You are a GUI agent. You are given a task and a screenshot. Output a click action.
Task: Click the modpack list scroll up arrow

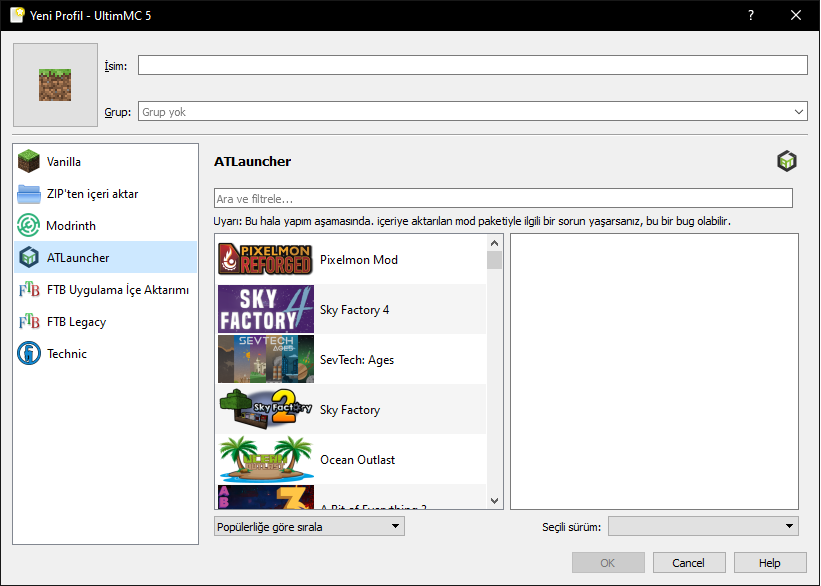[494, 243]
